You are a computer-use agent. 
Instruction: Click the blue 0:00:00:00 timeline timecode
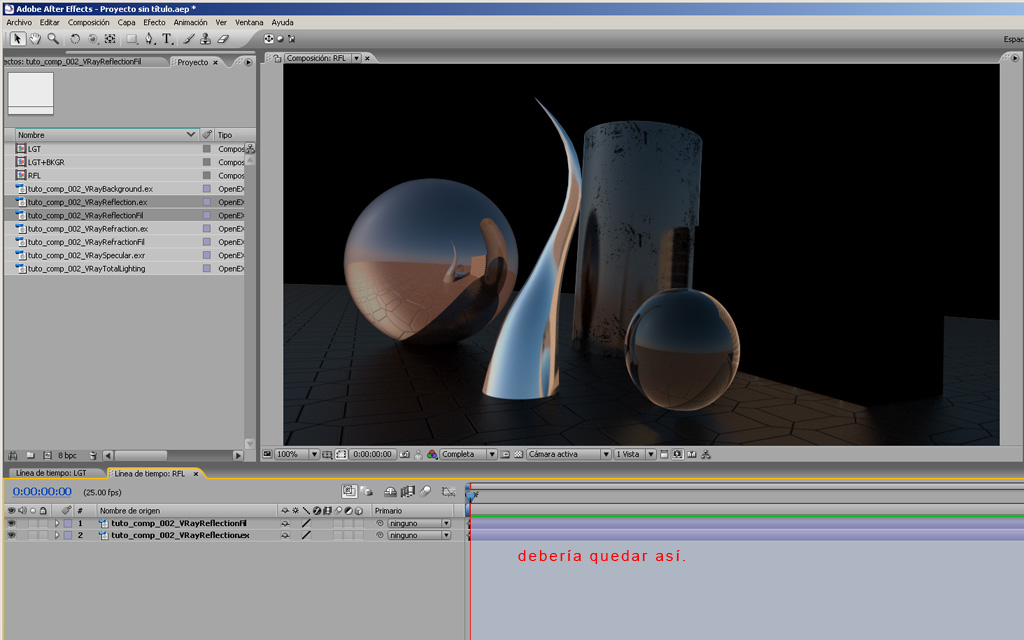(x=42, y=491)
